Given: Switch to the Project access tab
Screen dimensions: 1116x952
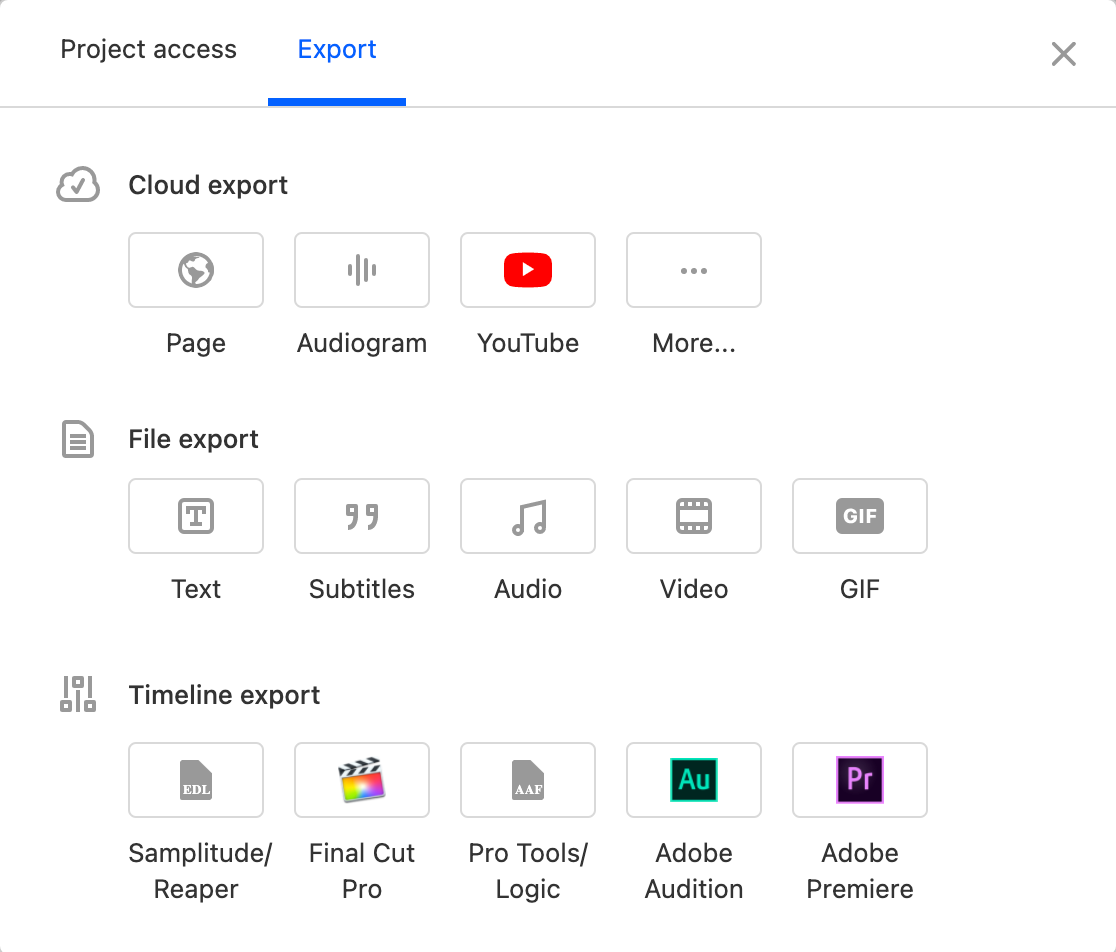Looking at the screenshot, I should [x=148, y=49].
